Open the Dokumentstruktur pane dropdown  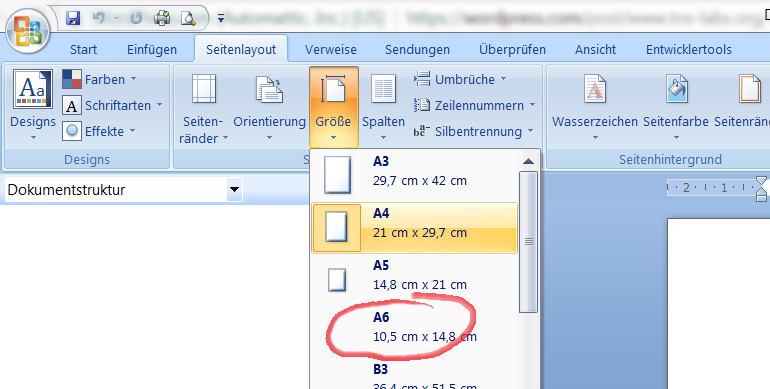tap(235, 190)
